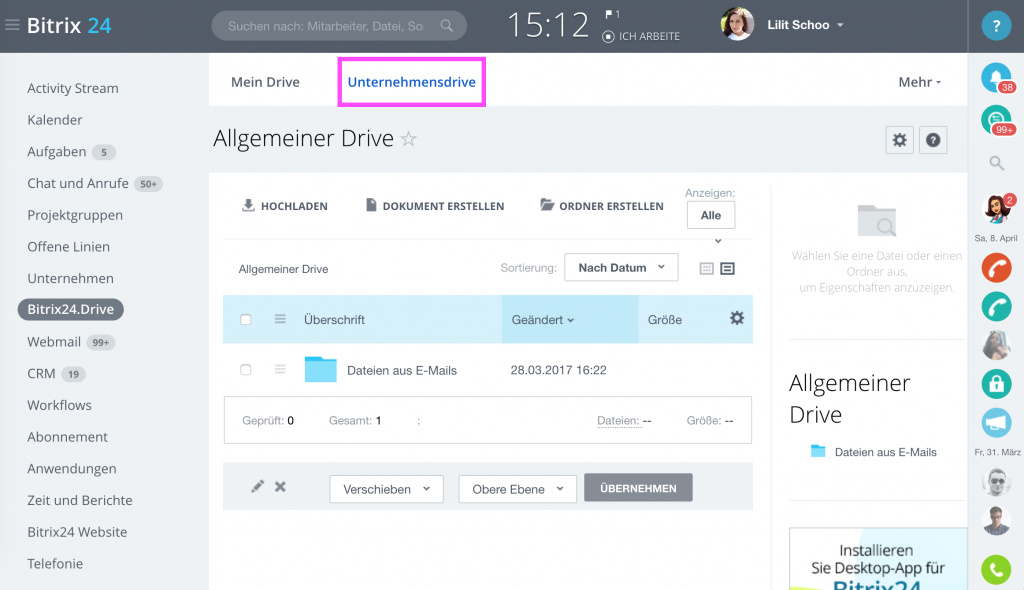The width and height of the screenshot is (1024, 590).
Task: Open the blue megaphone chat icon
Action: point(997,422)
